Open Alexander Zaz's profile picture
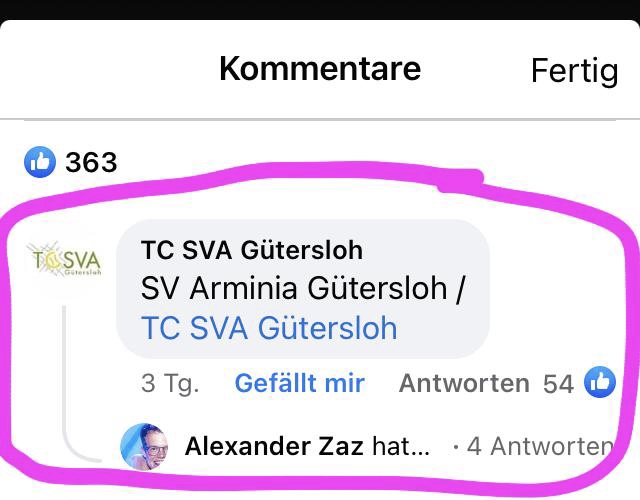640x500 pixels. 144,447
